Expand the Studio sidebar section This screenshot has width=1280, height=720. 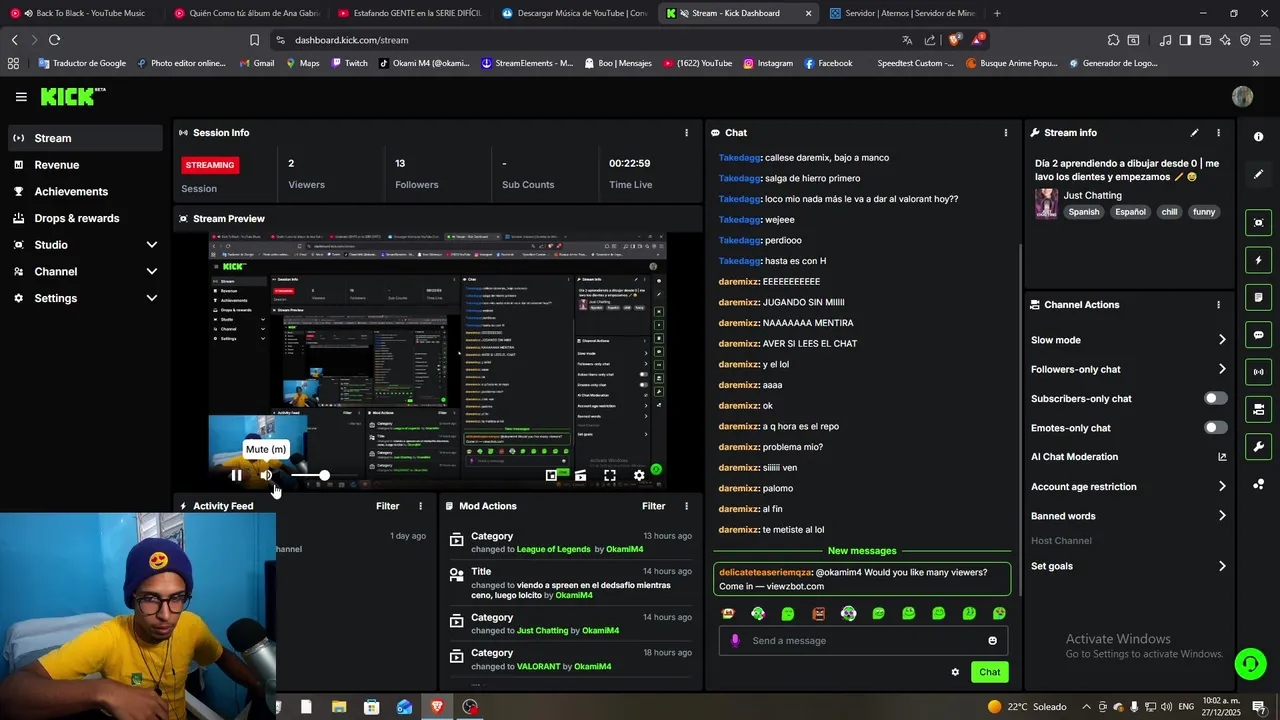coord(85,245)
